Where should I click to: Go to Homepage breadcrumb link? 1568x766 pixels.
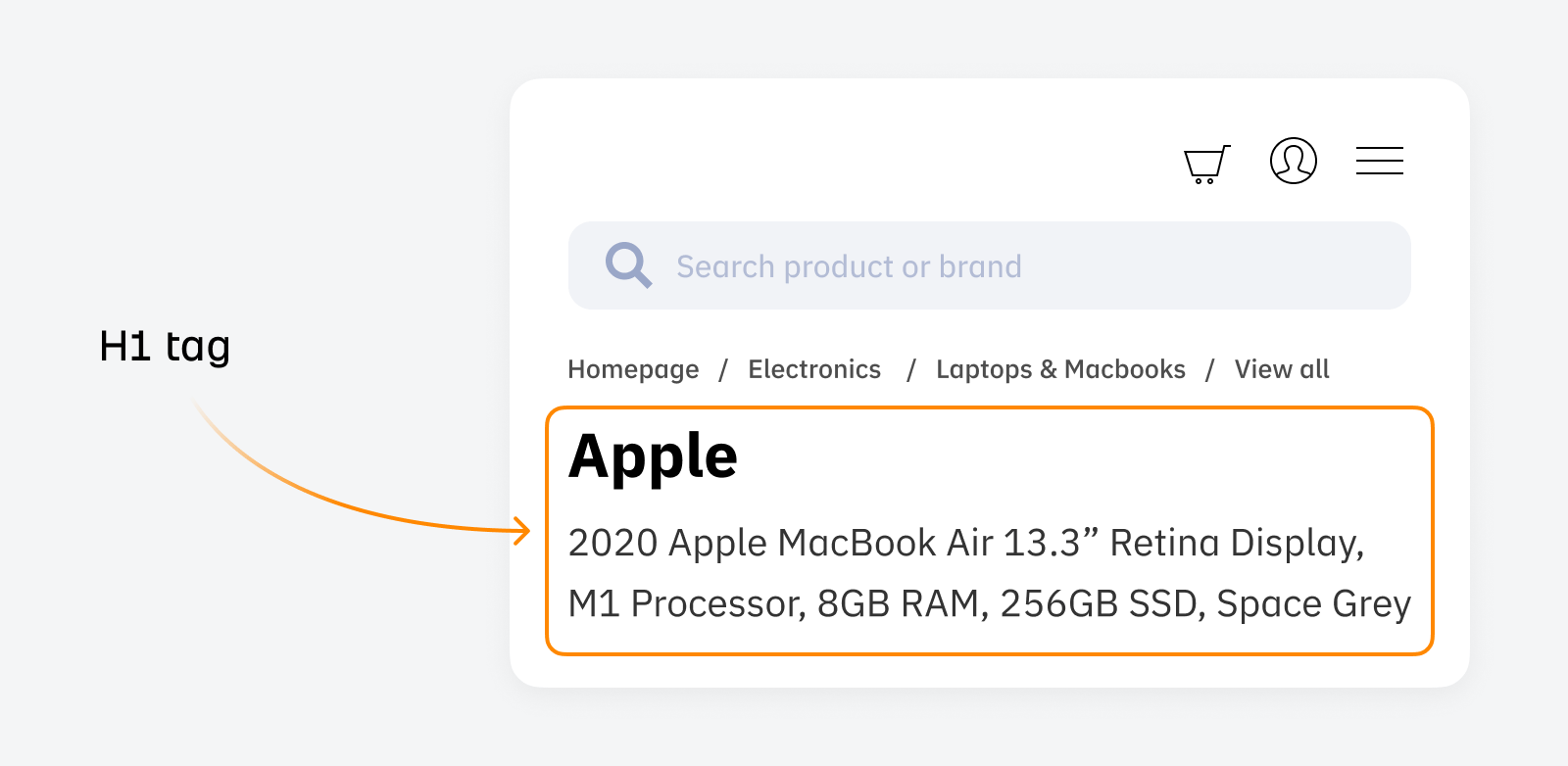(x=633, y=369)
